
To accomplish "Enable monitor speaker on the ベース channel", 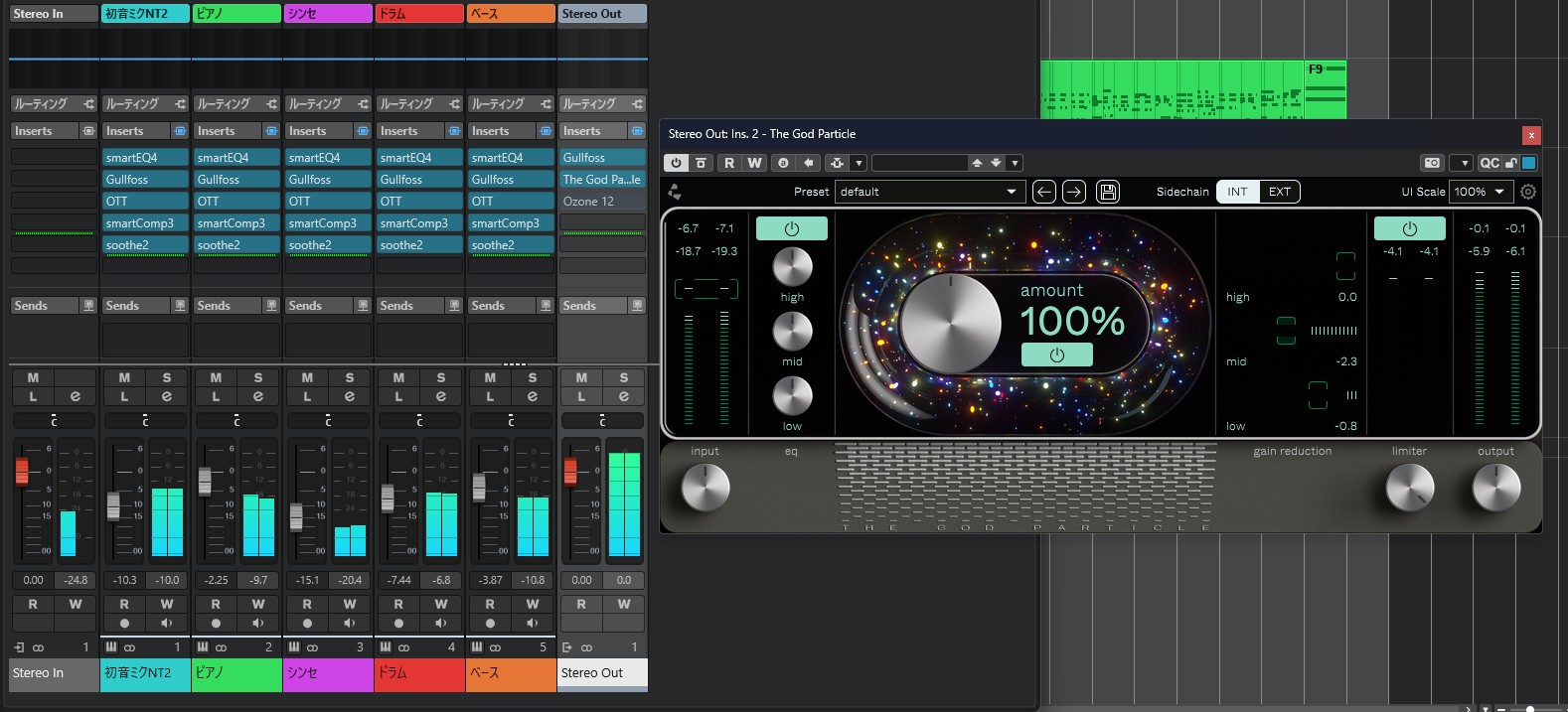I will (x=533, y=624).
